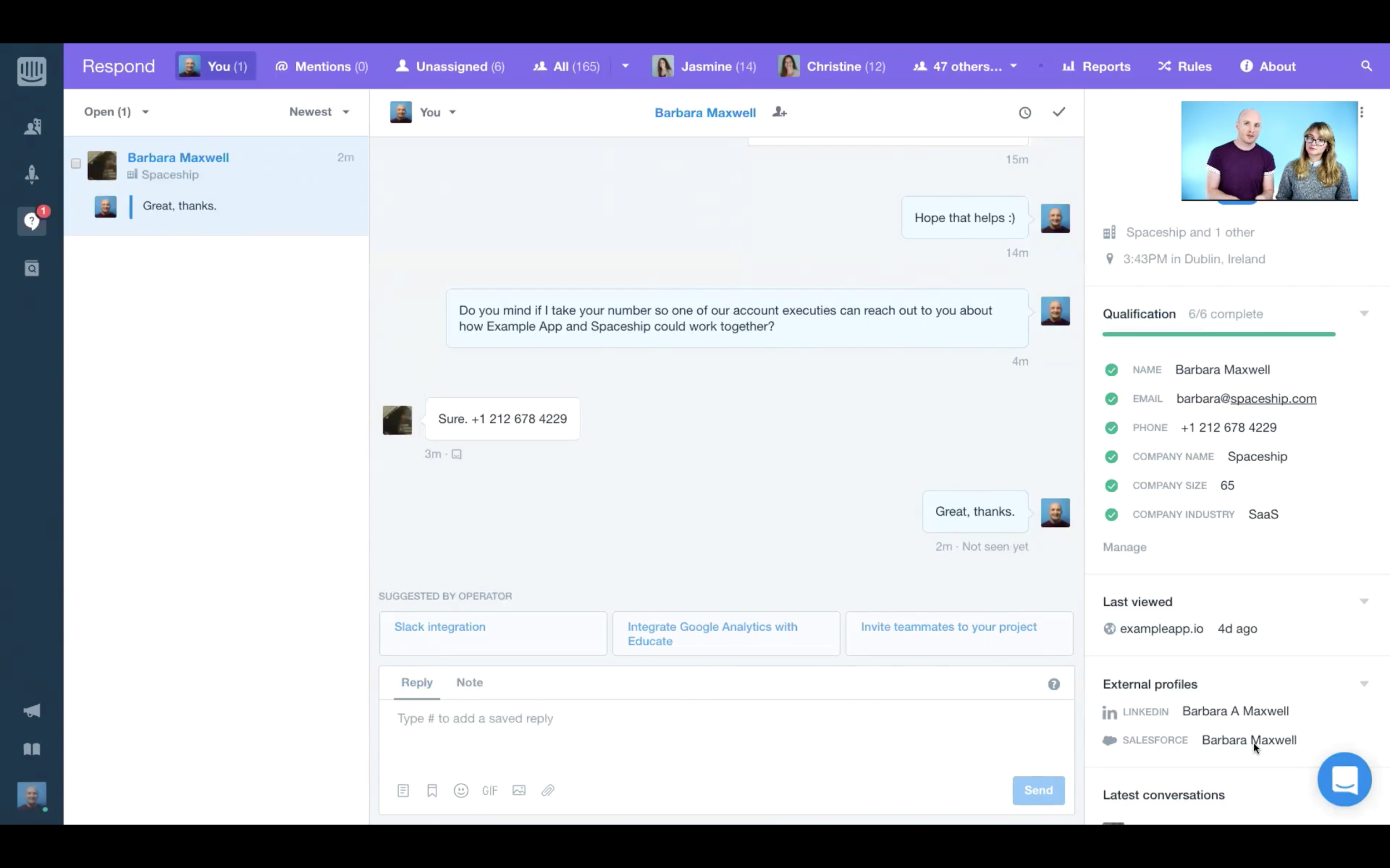Open the Reports menu item
The image size is (1390, 868).
coord(1096,67)
